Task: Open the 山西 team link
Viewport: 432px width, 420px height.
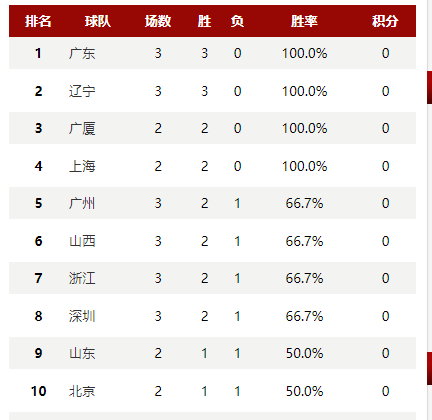Action: (82, 241)
